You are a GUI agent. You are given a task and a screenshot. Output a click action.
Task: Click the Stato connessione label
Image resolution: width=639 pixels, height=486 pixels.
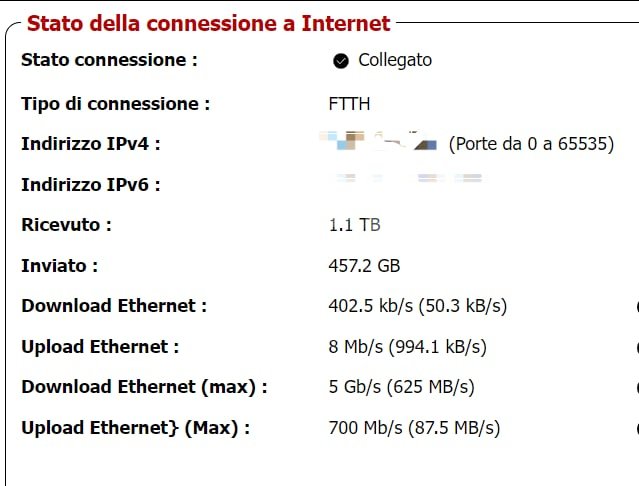pyautogui.click(x=110, y=60)
